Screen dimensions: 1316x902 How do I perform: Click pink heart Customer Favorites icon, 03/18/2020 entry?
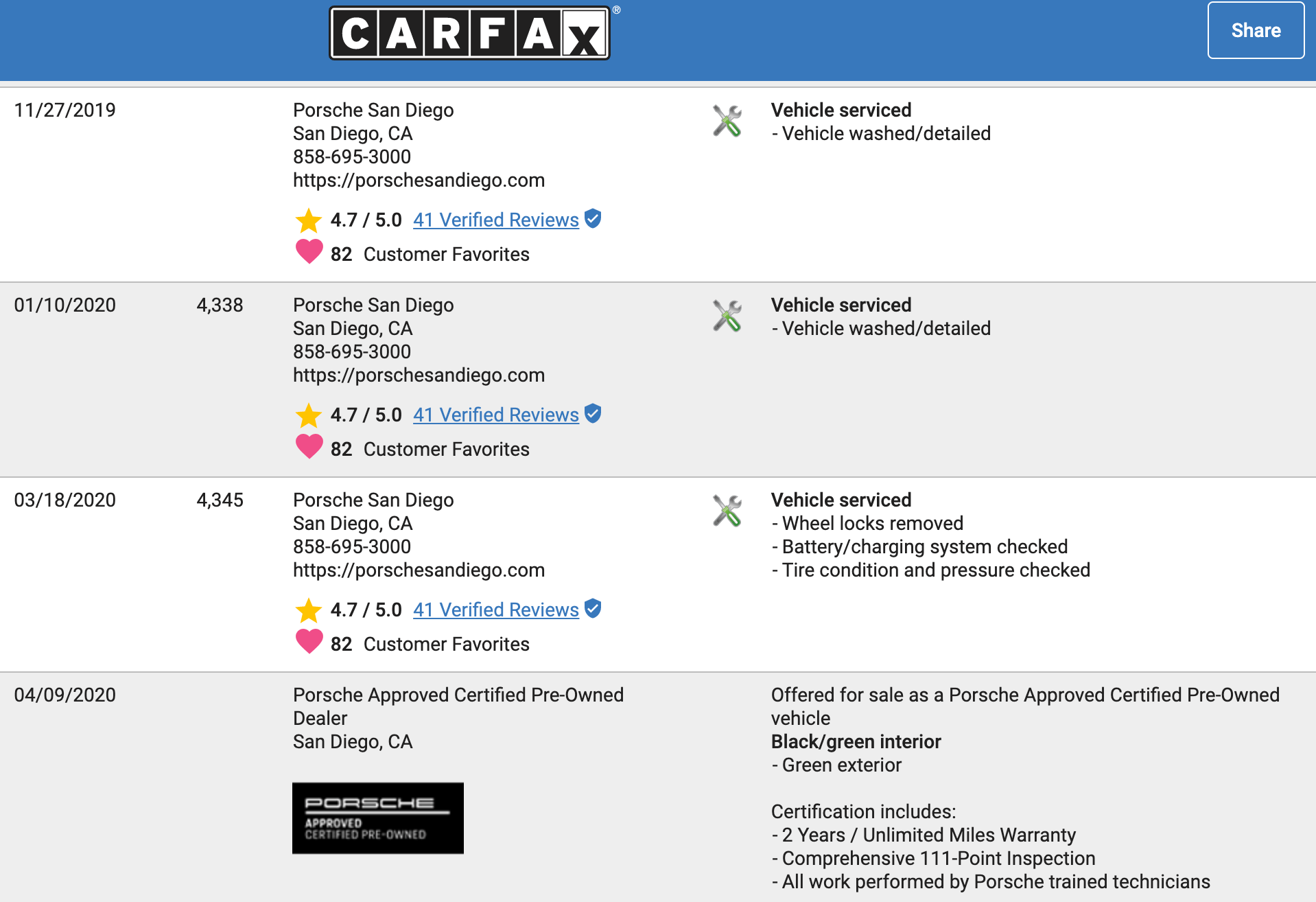(x=309, y=642)
